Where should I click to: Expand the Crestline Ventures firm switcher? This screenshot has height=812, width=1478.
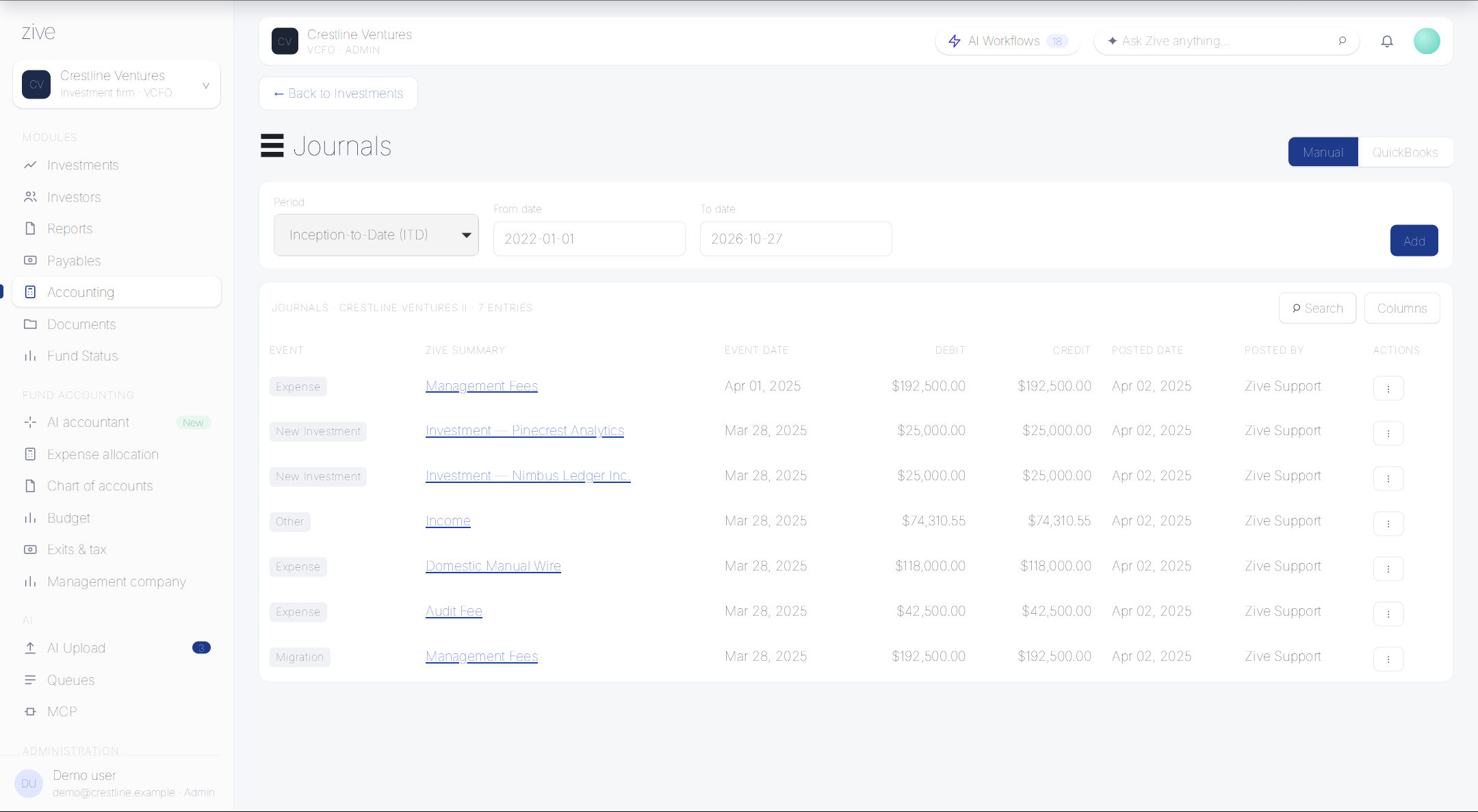point(116,83)
